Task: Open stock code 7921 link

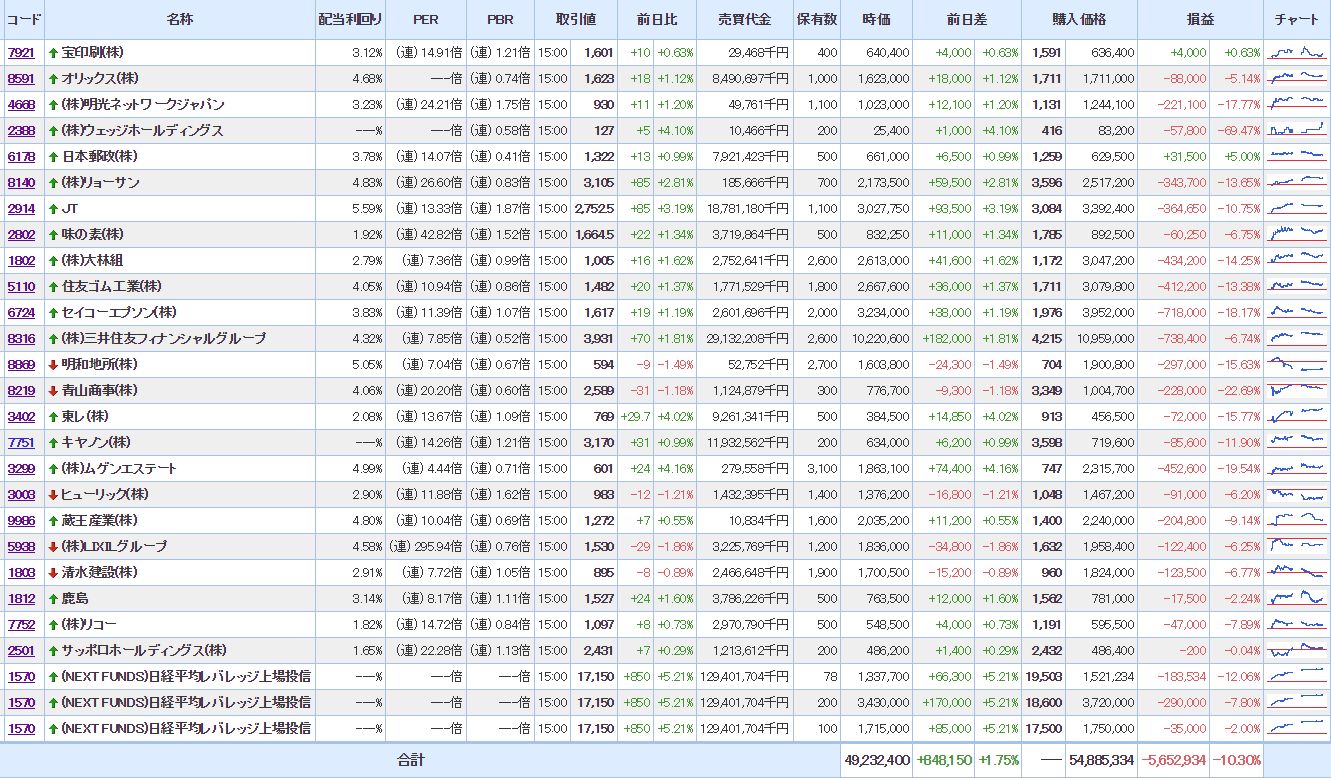Action: pyautogui.click(x=21, y=53)
